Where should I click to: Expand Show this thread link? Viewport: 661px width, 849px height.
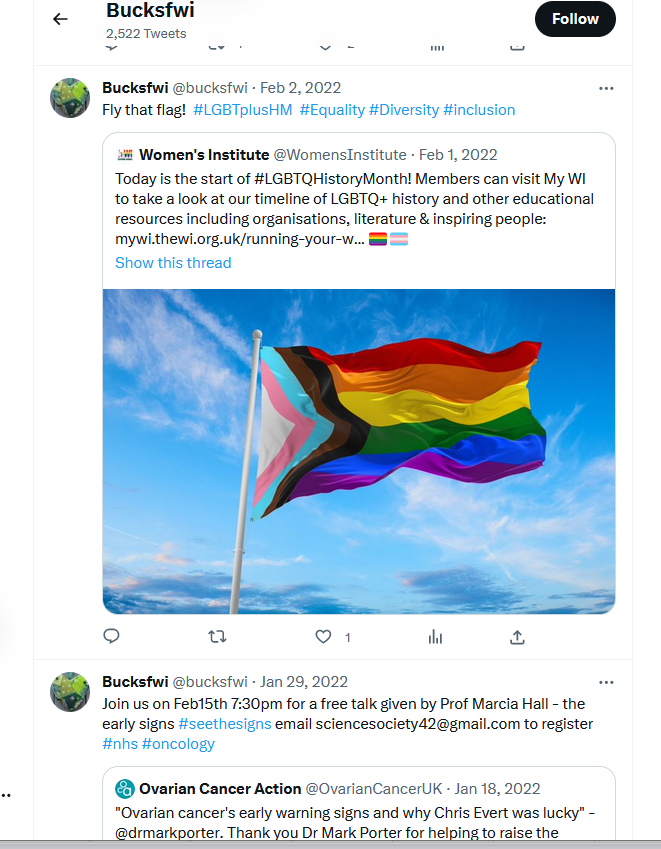pos(173,263)
